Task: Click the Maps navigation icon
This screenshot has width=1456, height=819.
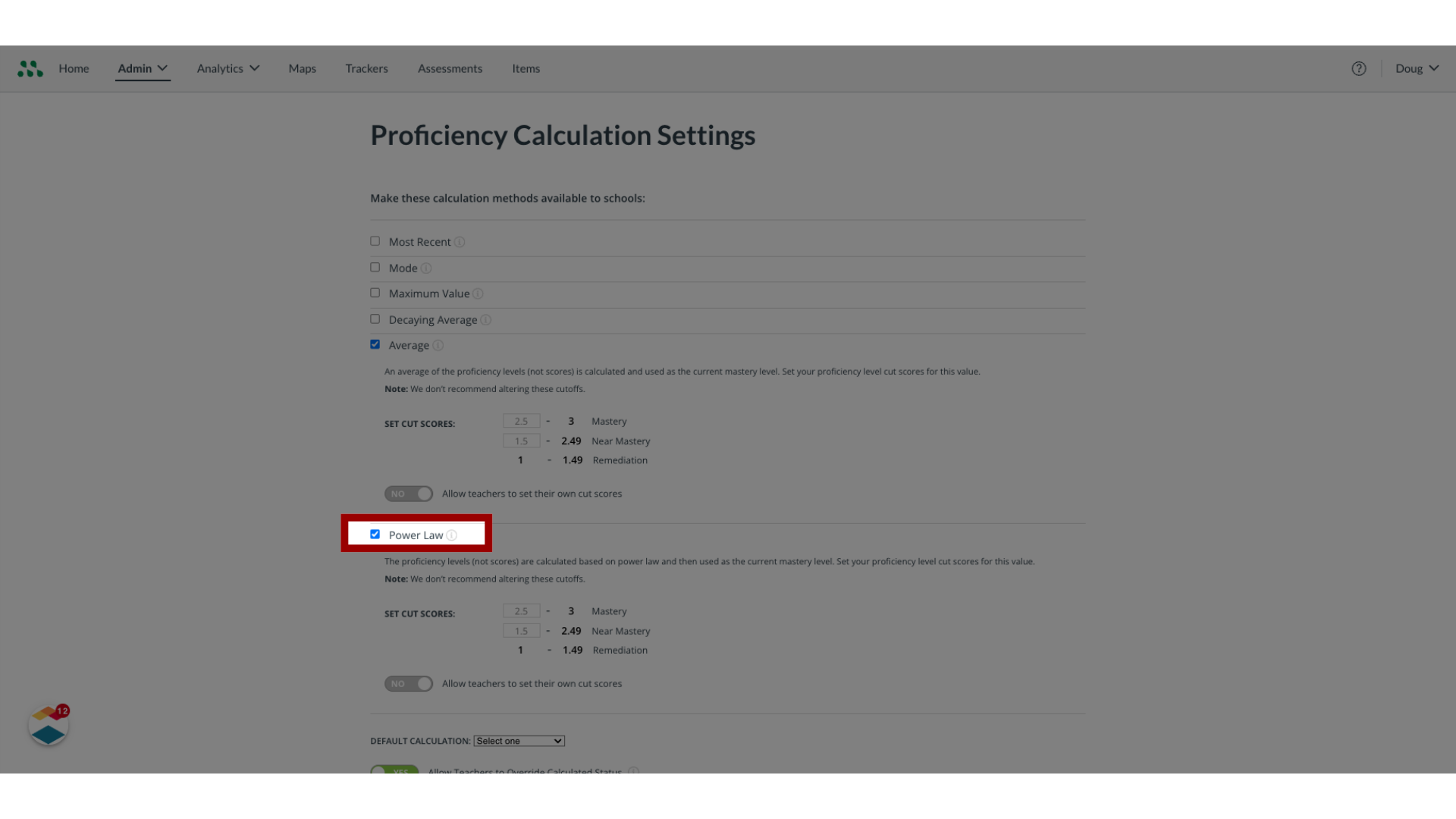Action: (302, 68)
